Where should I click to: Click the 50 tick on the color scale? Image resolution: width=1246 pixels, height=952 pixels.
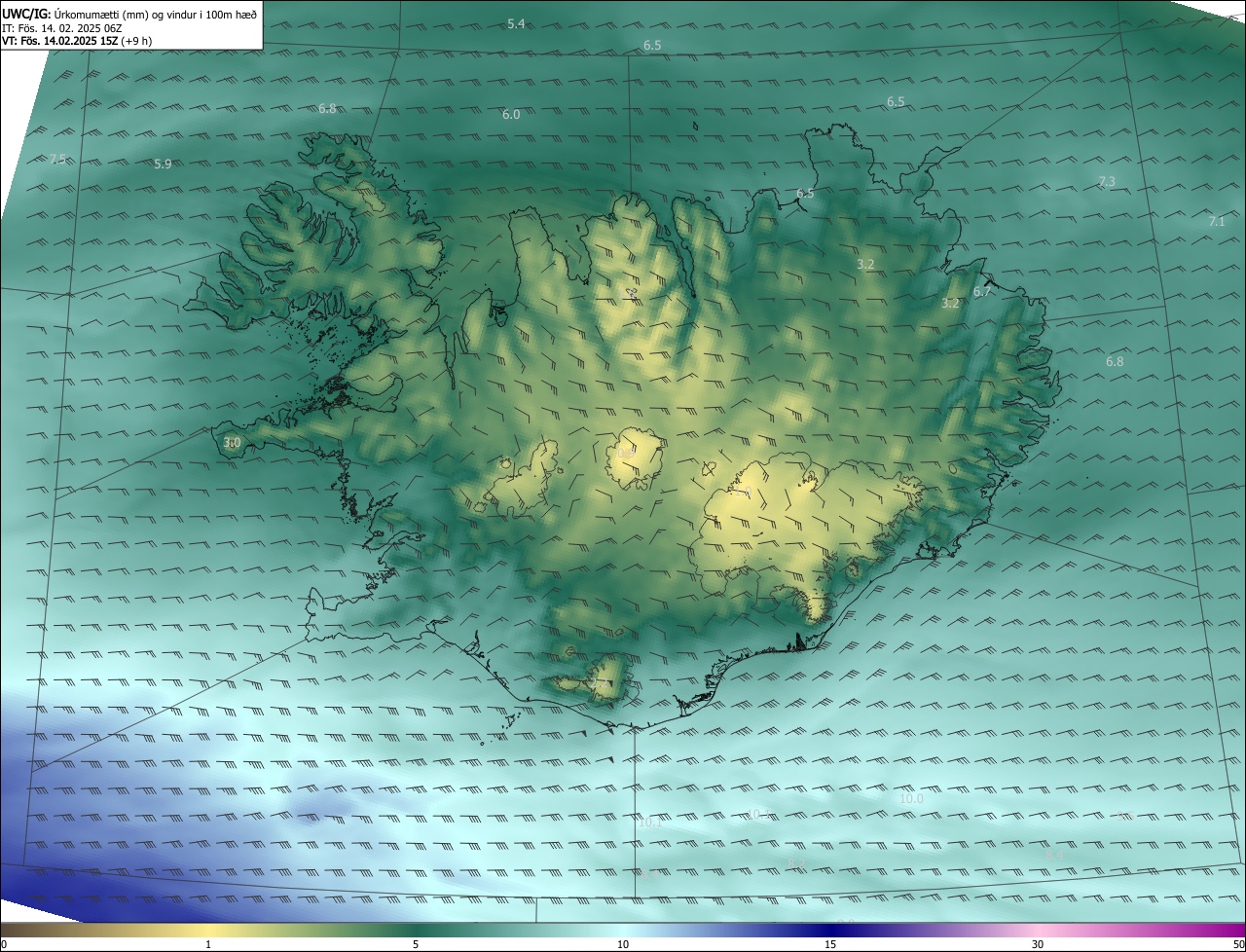[1238, 944]
